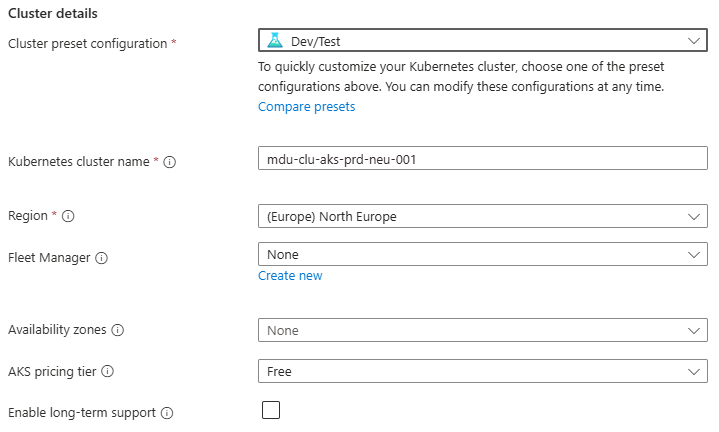Click info icon beside Enable long-term support
The width and height of the screenshot is (719, 432).
point(167,413)
